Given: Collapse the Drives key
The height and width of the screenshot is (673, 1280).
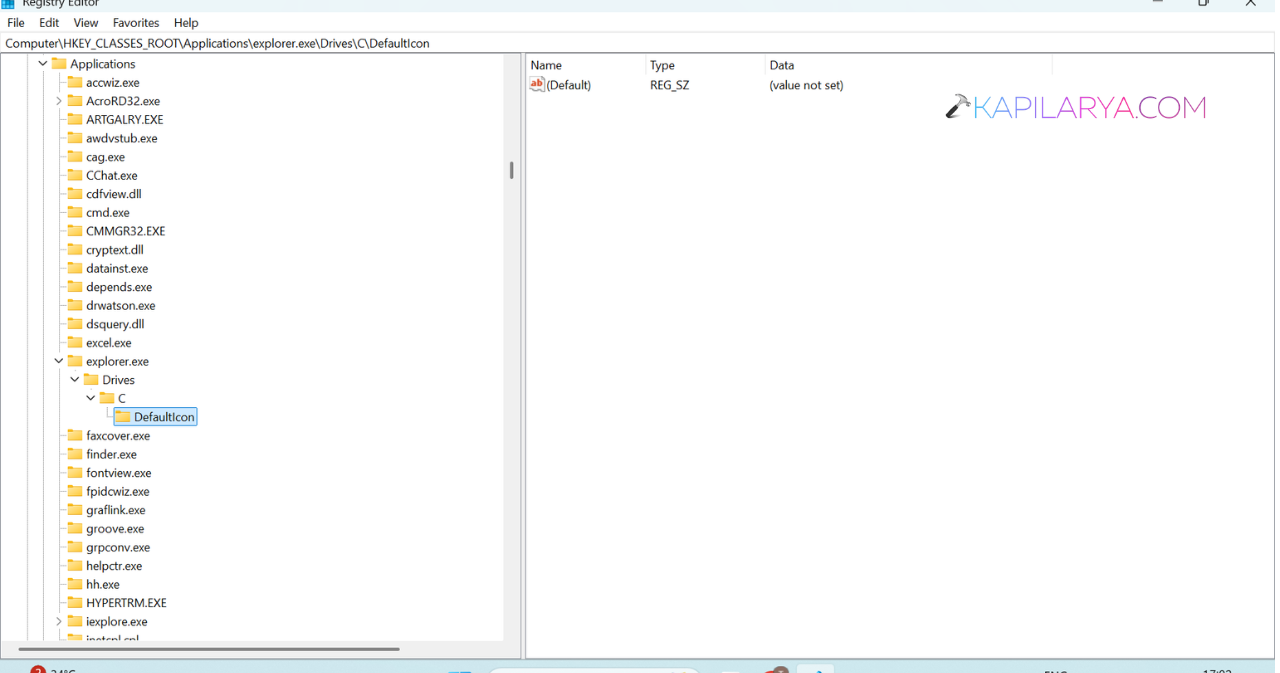Looking at the screenshot, I should coord(75,380).
